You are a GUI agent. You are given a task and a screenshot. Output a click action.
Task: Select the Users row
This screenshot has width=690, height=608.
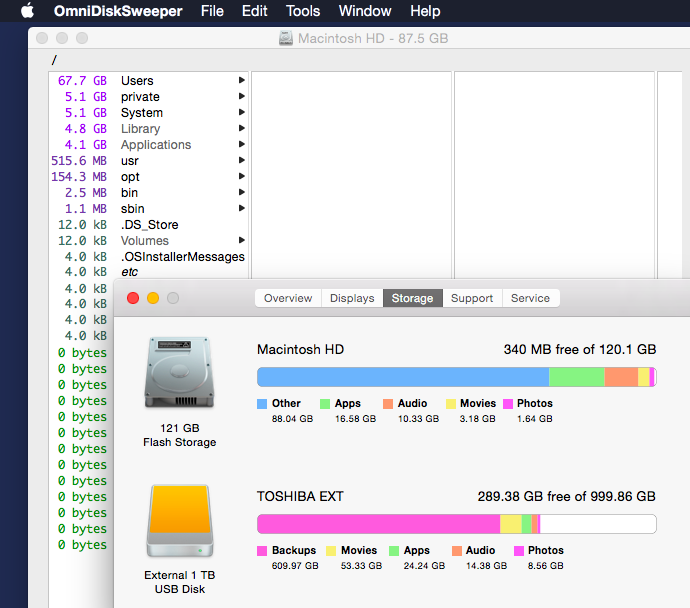pyautogui.click(x=148, y=81)
